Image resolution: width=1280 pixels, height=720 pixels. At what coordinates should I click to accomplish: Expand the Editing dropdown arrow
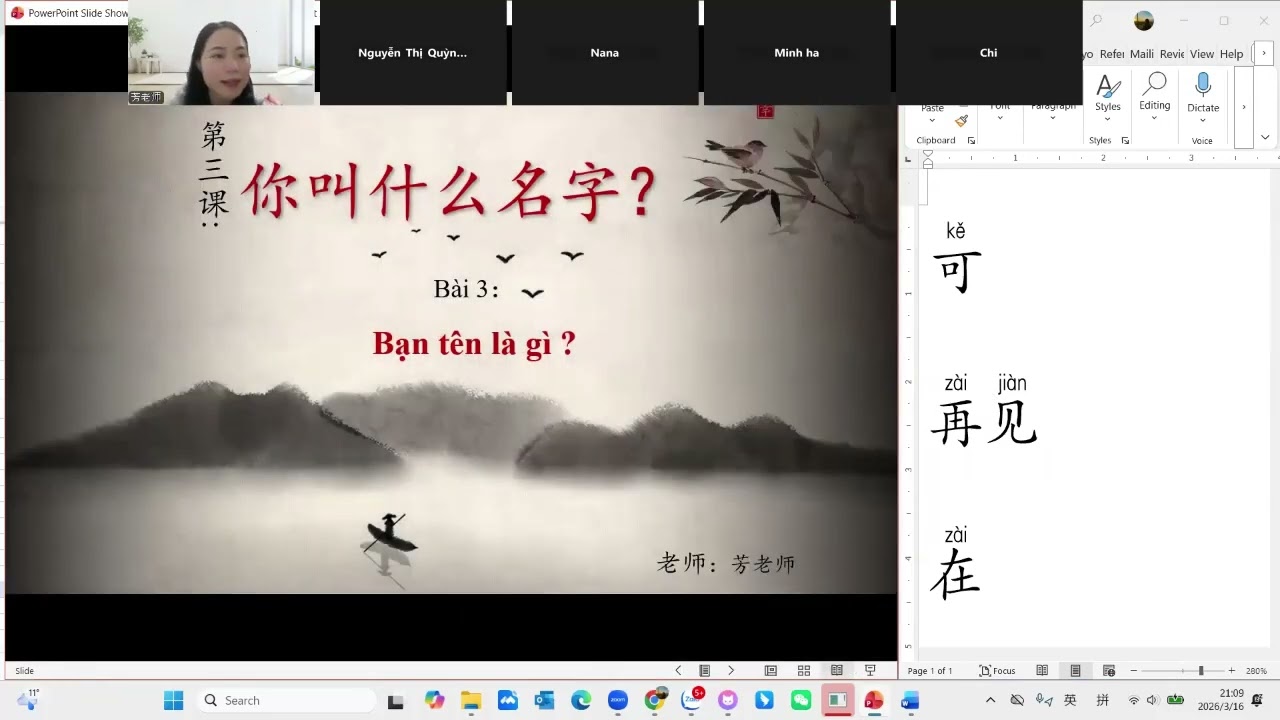pos(1154,118)
